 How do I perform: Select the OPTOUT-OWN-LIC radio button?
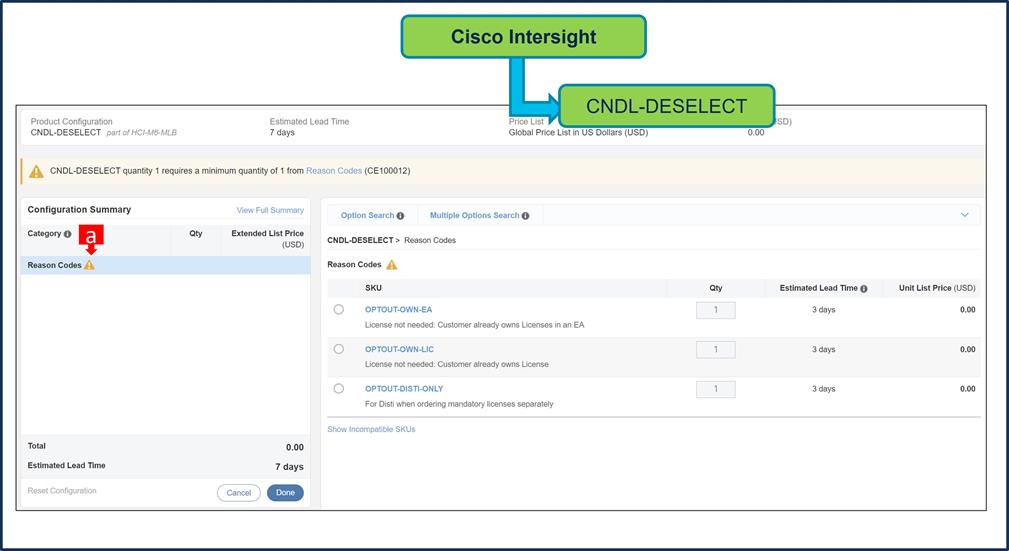pyautogui.click(x=338, y=349)
